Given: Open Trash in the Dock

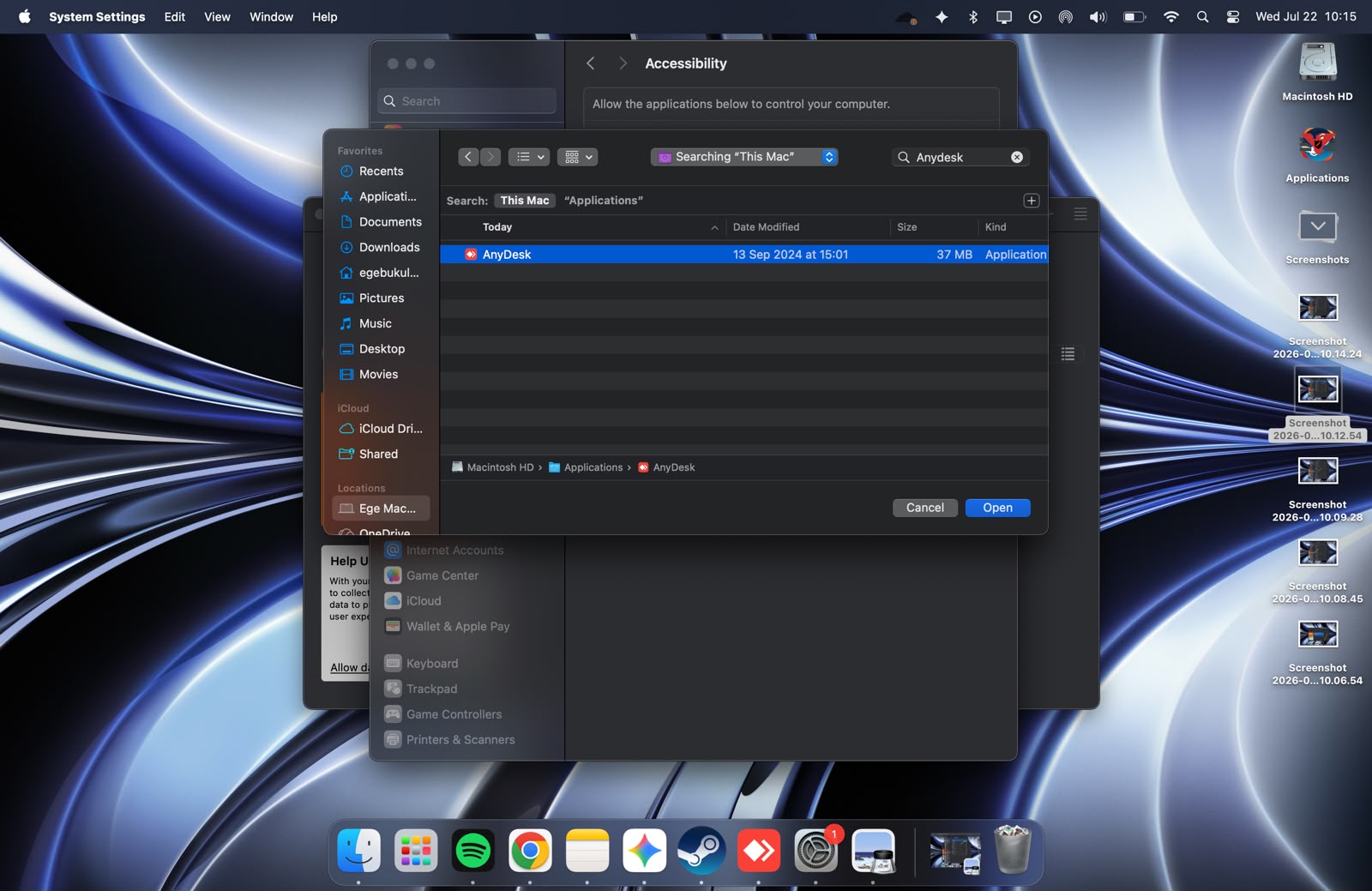Looking at the screenshot, I should 1013,851.
